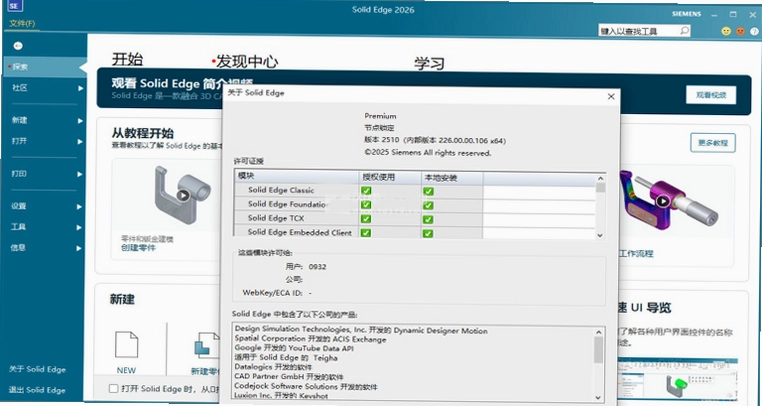This screenshot has height=406, width=762.
Task: Click the back arrow in the sidebar
Action: 18,46
